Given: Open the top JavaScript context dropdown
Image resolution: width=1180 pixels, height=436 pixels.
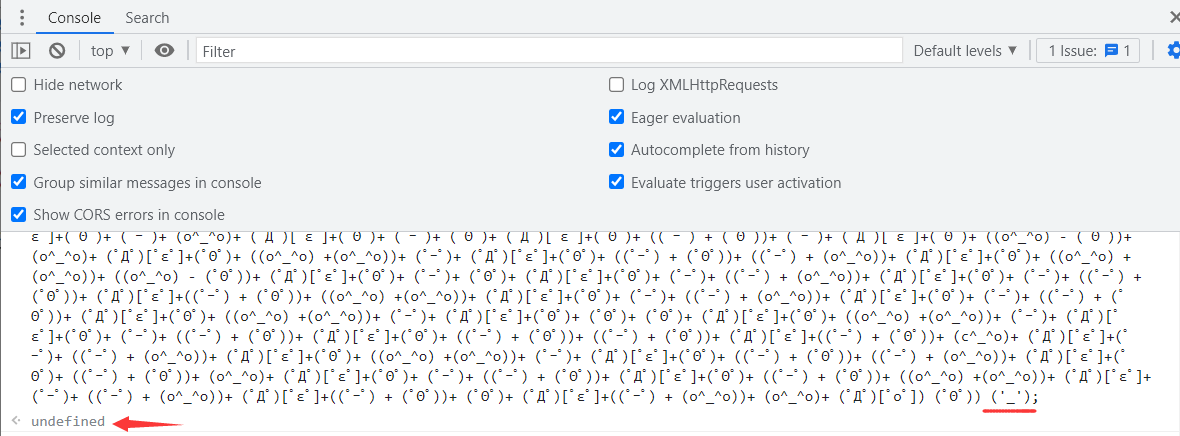Looking at the screenshot, I should click(x=110, y=50).
